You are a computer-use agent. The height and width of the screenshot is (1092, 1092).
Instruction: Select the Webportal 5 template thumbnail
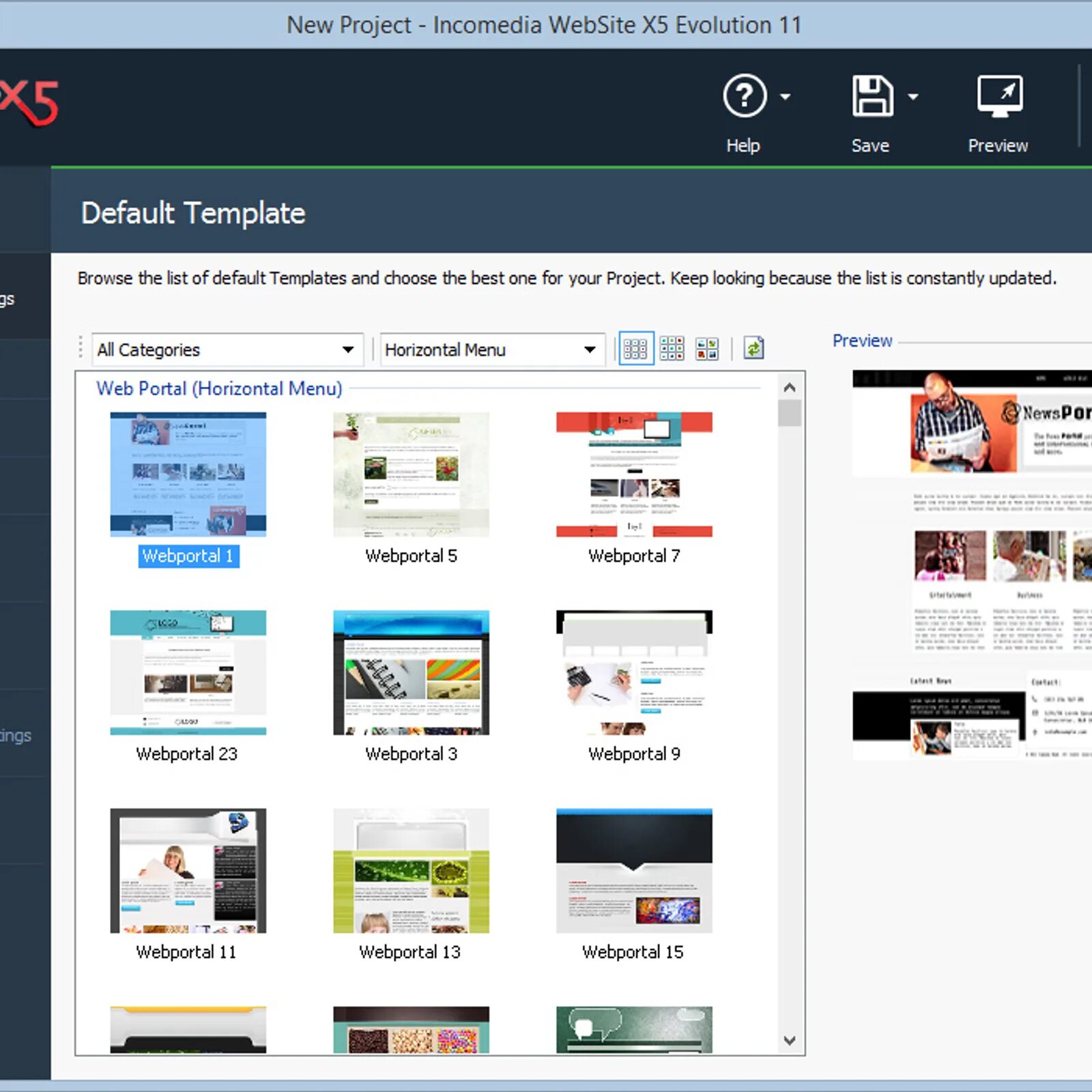click(x=412, y=474)
